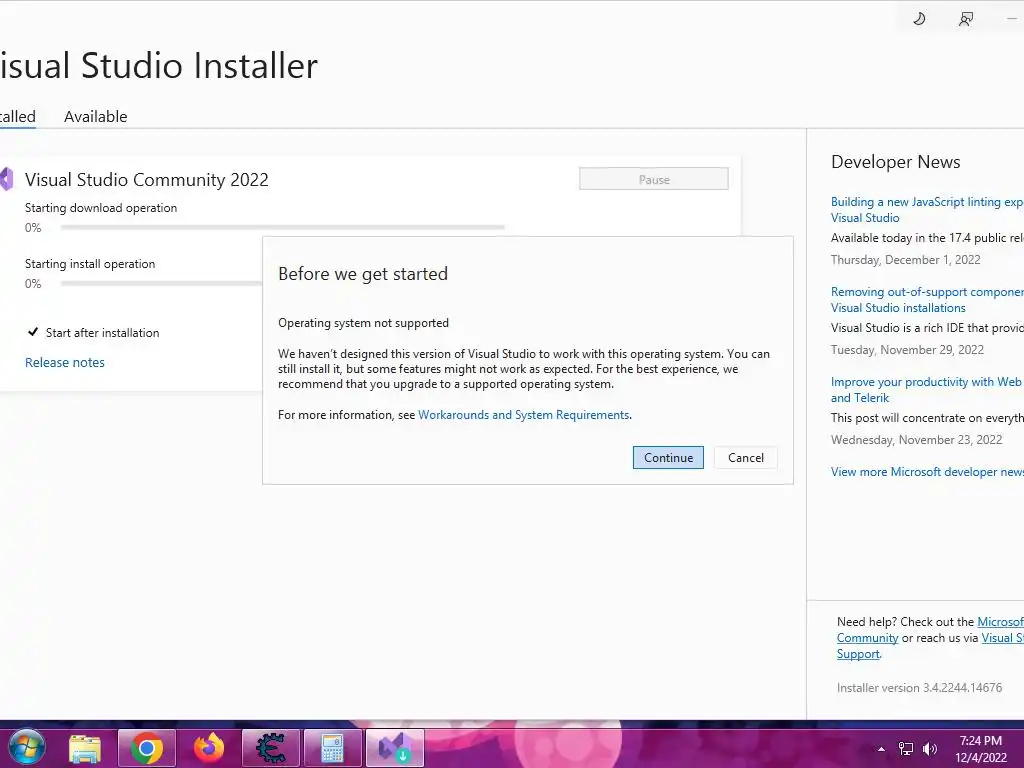This screenshot has width=1024, height=768.
Task: Open Workarounds and System Requirements link
Action: (524, 415)
